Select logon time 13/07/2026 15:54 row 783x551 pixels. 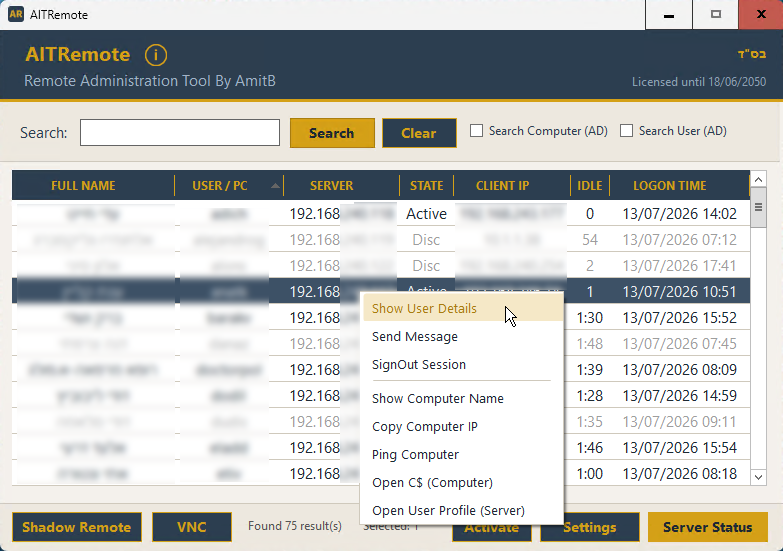click(680, 448)
